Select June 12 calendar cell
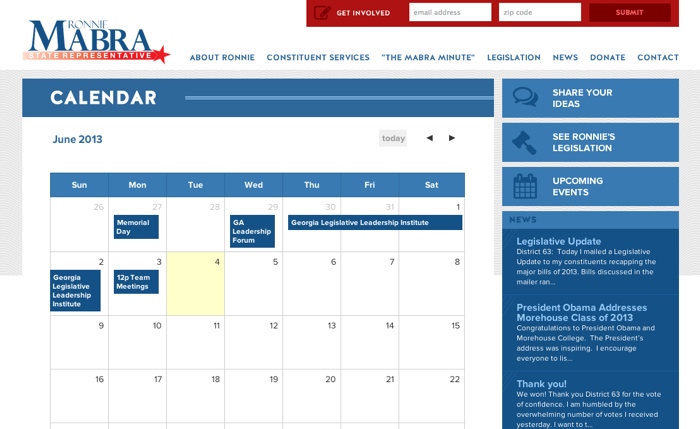Image resolution: width=700 pixels, height=429 pixels. [254, 342]
